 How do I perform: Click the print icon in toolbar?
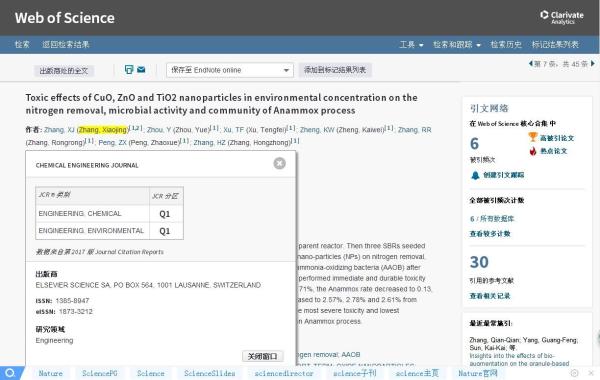(x=129, y=70)
